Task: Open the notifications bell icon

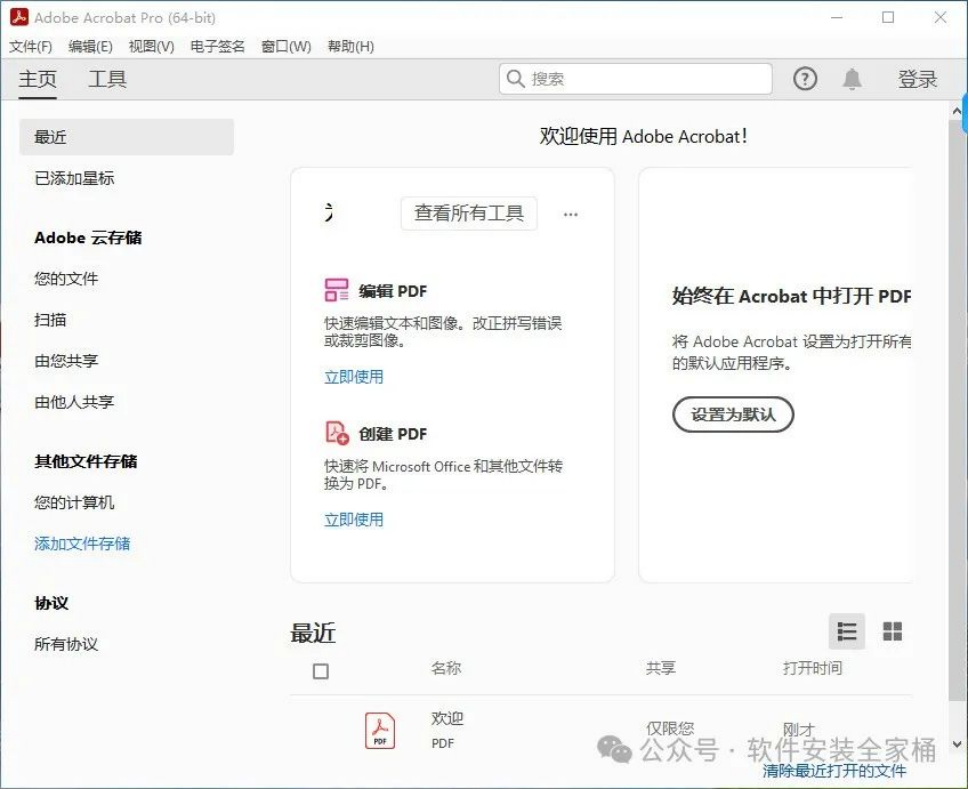Action: (852, 79)
